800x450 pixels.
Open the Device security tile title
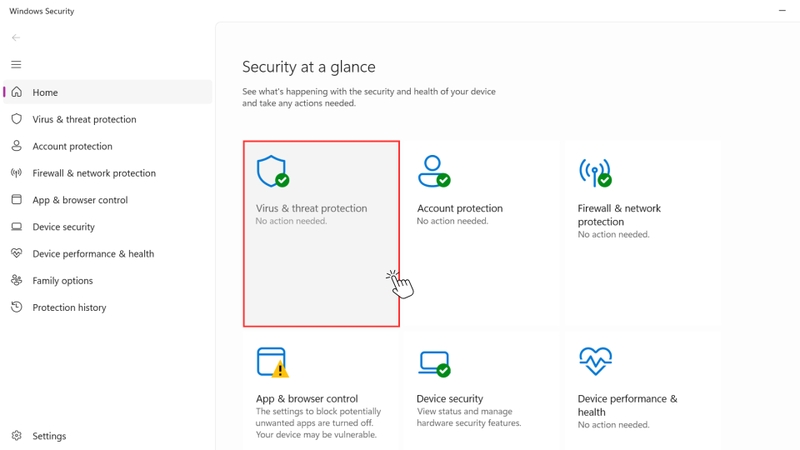pos(449,398)
